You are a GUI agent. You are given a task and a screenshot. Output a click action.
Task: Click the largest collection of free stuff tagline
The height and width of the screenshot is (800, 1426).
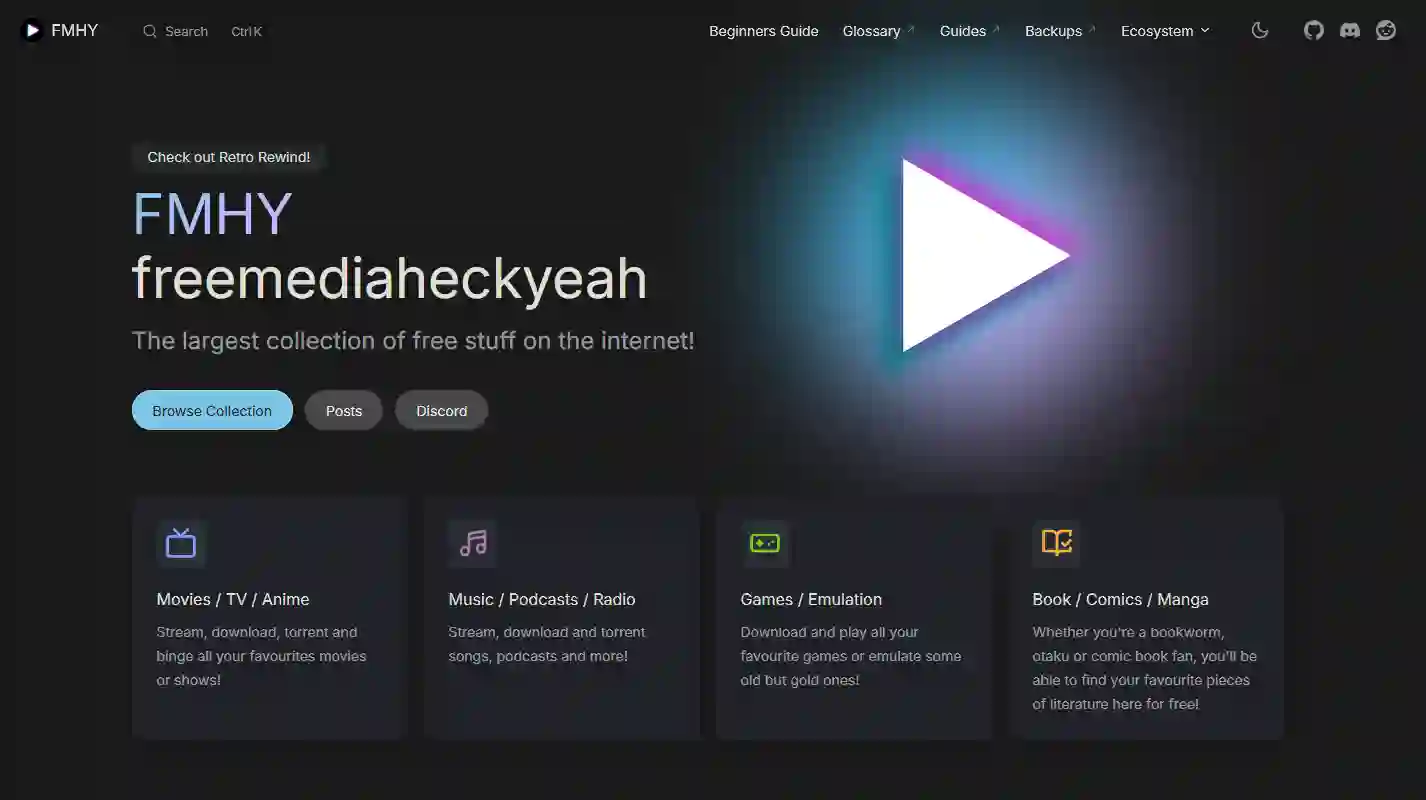(413, 341)
